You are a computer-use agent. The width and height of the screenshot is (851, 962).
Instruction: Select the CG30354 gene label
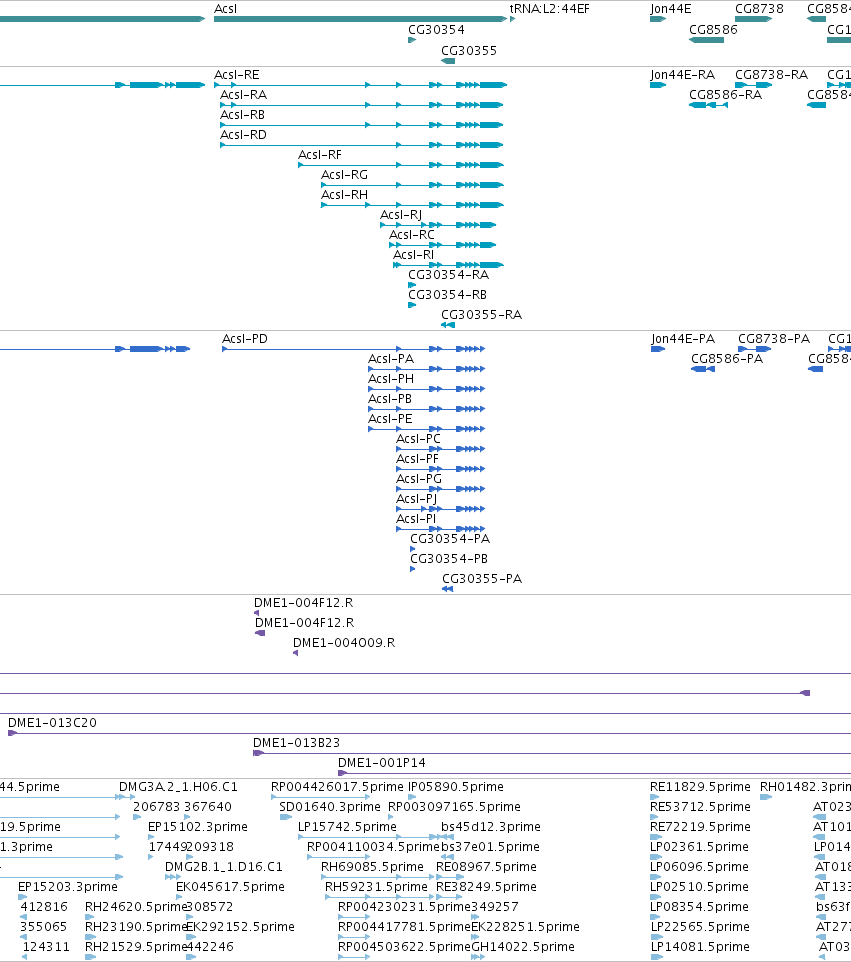click(x=436, y=30)
